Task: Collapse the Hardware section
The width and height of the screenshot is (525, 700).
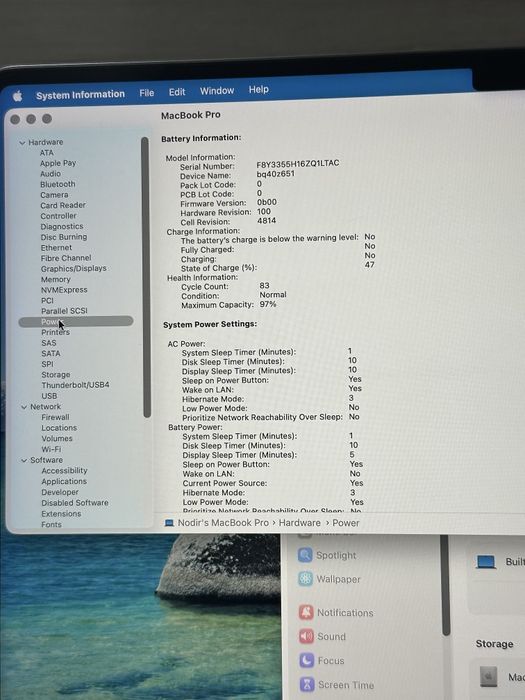Action: 22,143
